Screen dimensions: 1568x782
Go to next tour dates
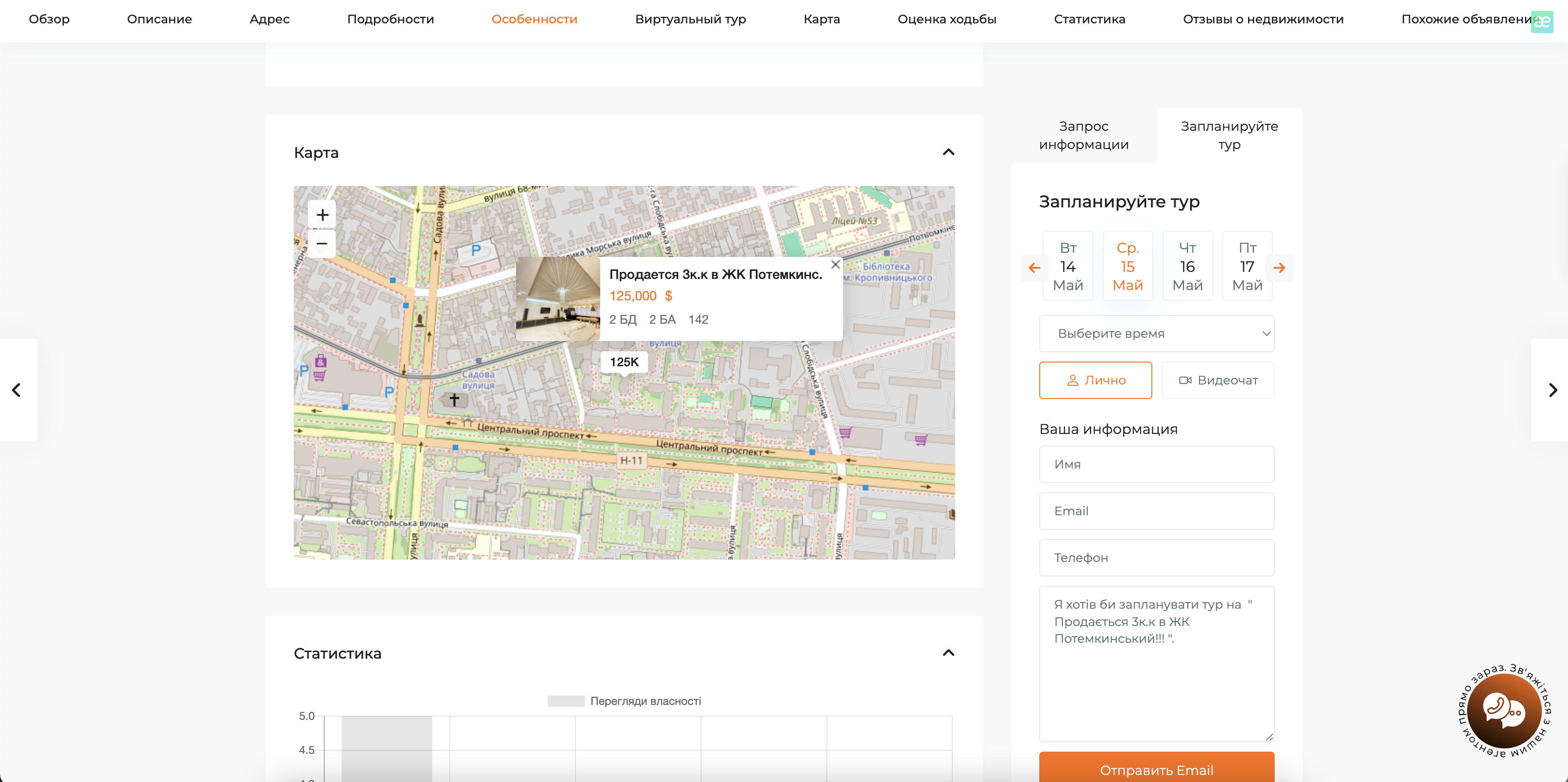point(1279,268)
